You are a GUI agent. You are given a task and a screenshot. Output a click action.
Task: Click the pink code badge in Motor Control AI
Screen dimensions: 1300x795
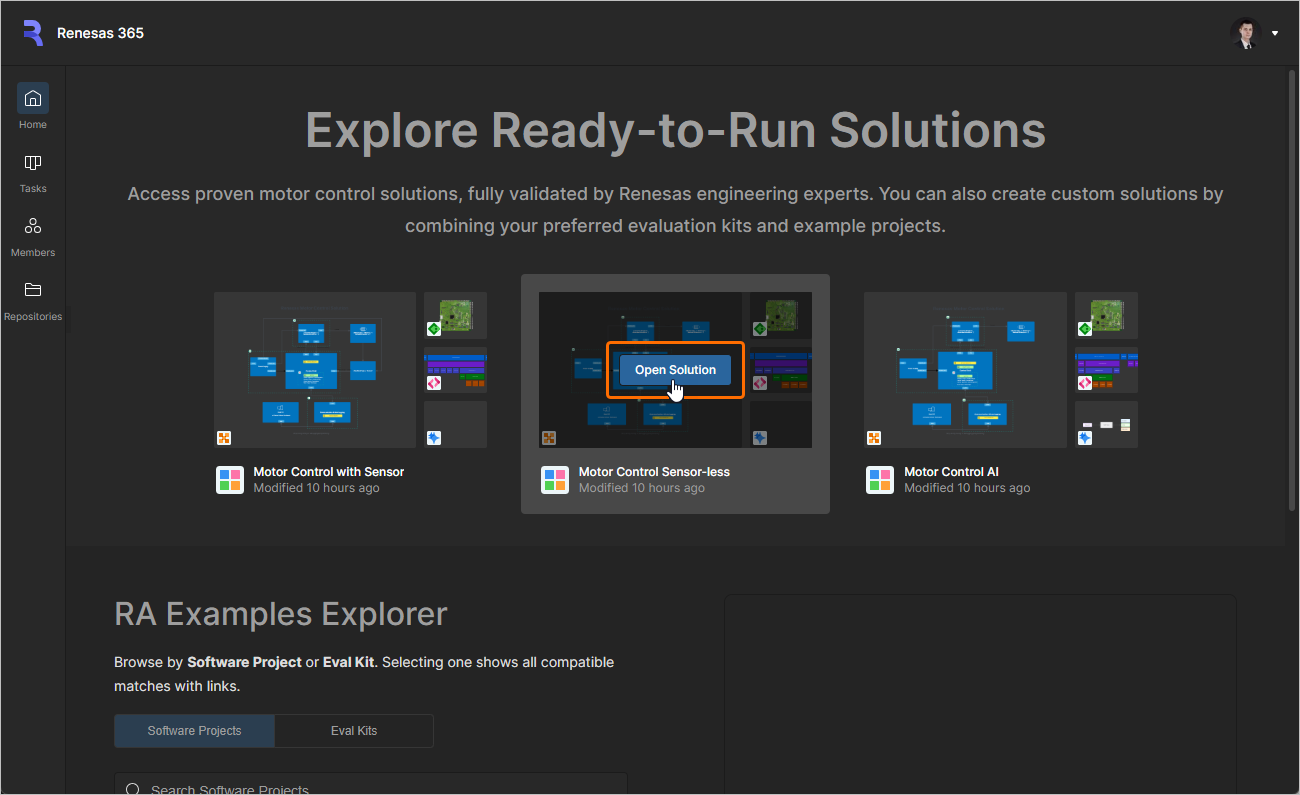tap(1085, 383)
